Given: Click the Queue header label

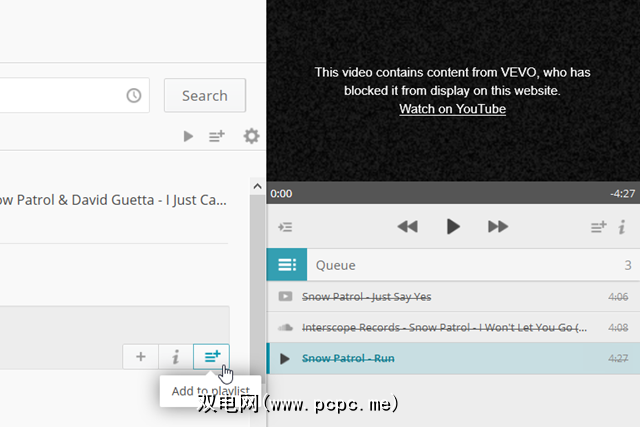Looking at the screenshot, I should [336, 265].
